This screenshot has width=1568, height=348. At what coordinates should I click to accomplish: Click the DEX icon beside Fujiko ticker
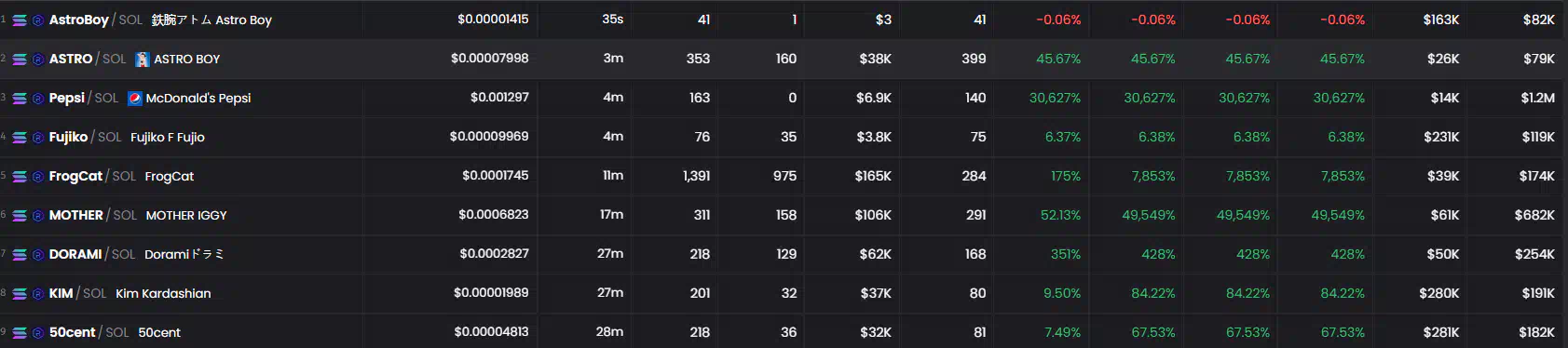38,137
